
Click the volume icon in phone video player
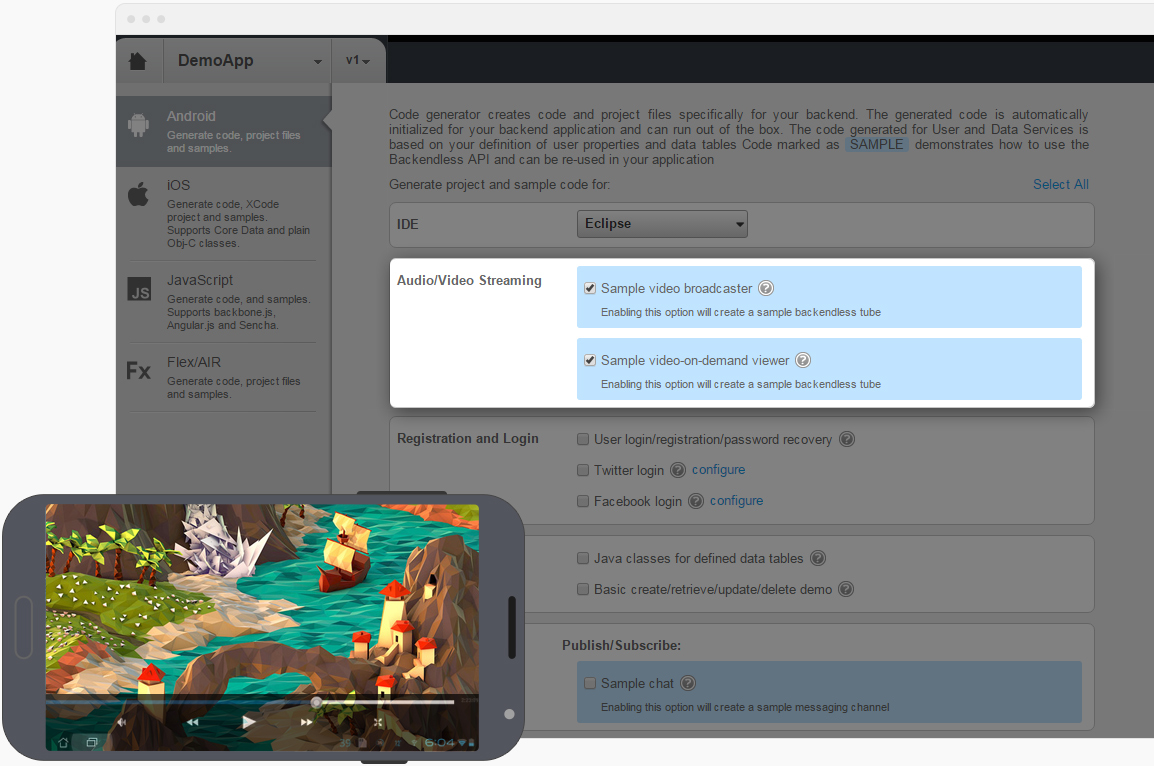122,722
